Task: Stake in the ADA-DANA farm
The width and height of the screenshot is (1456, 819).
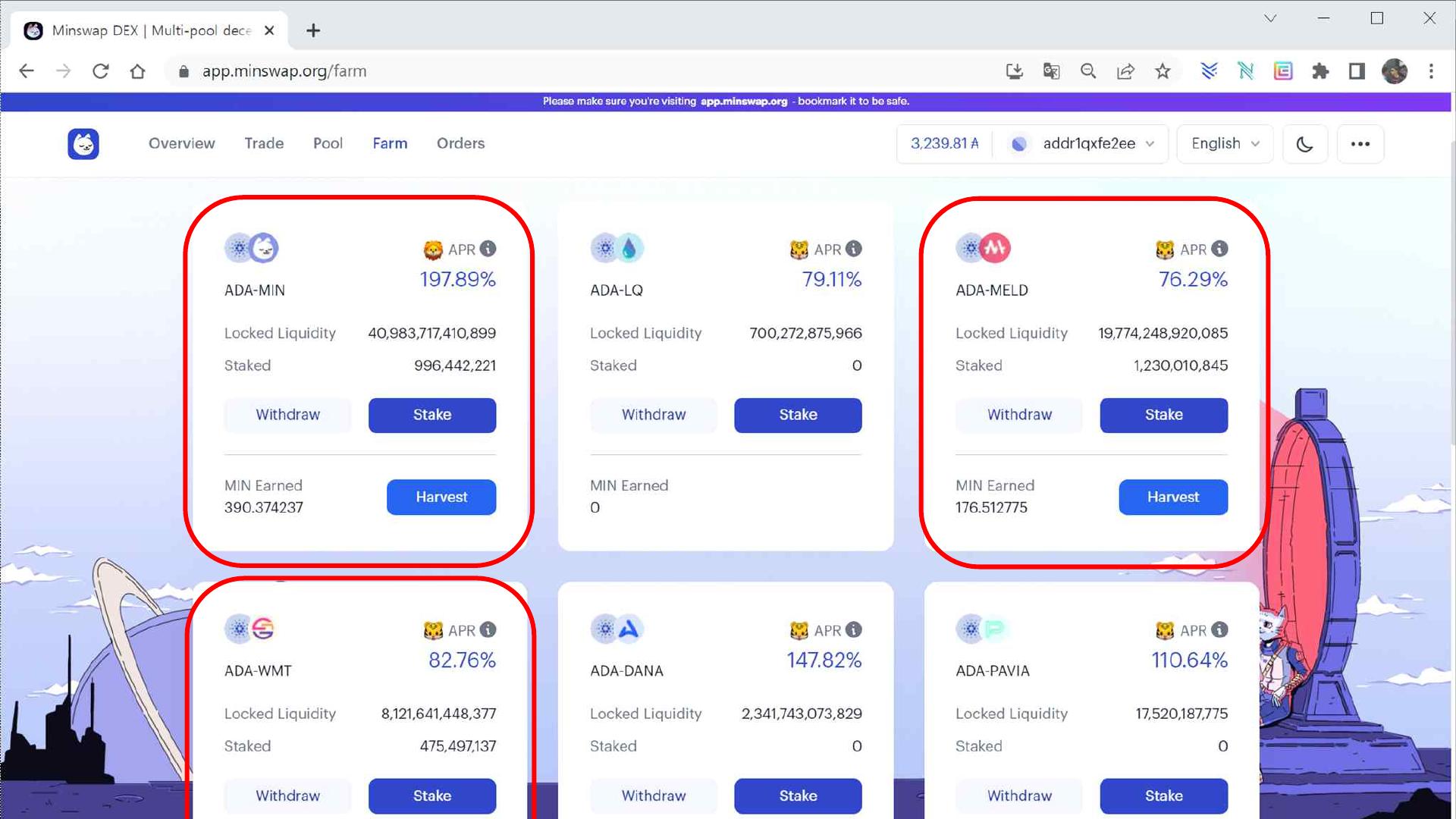Action: click(798, 795)
